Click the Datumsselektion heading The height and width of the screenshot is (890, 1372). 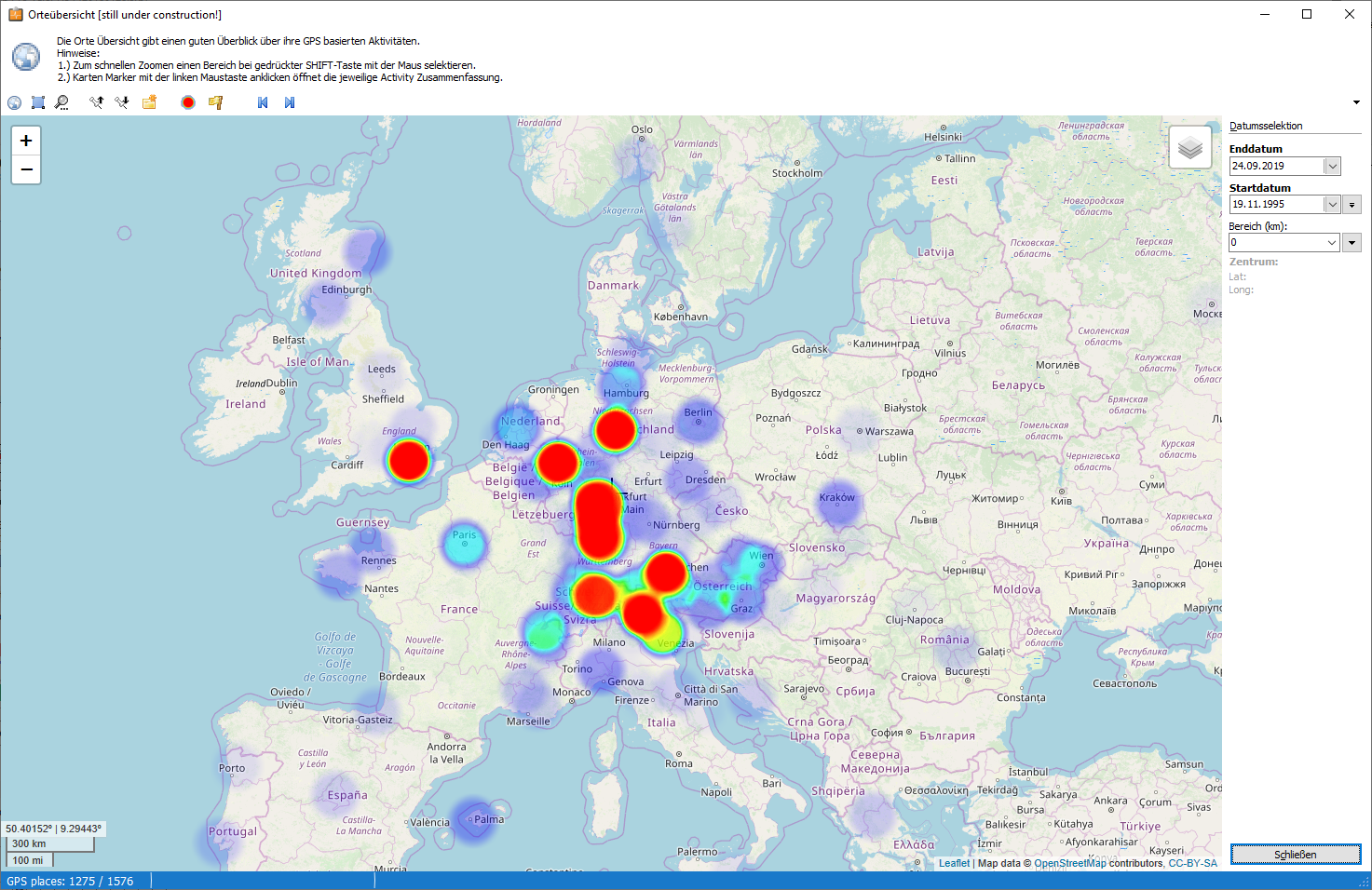point(1266,126)
